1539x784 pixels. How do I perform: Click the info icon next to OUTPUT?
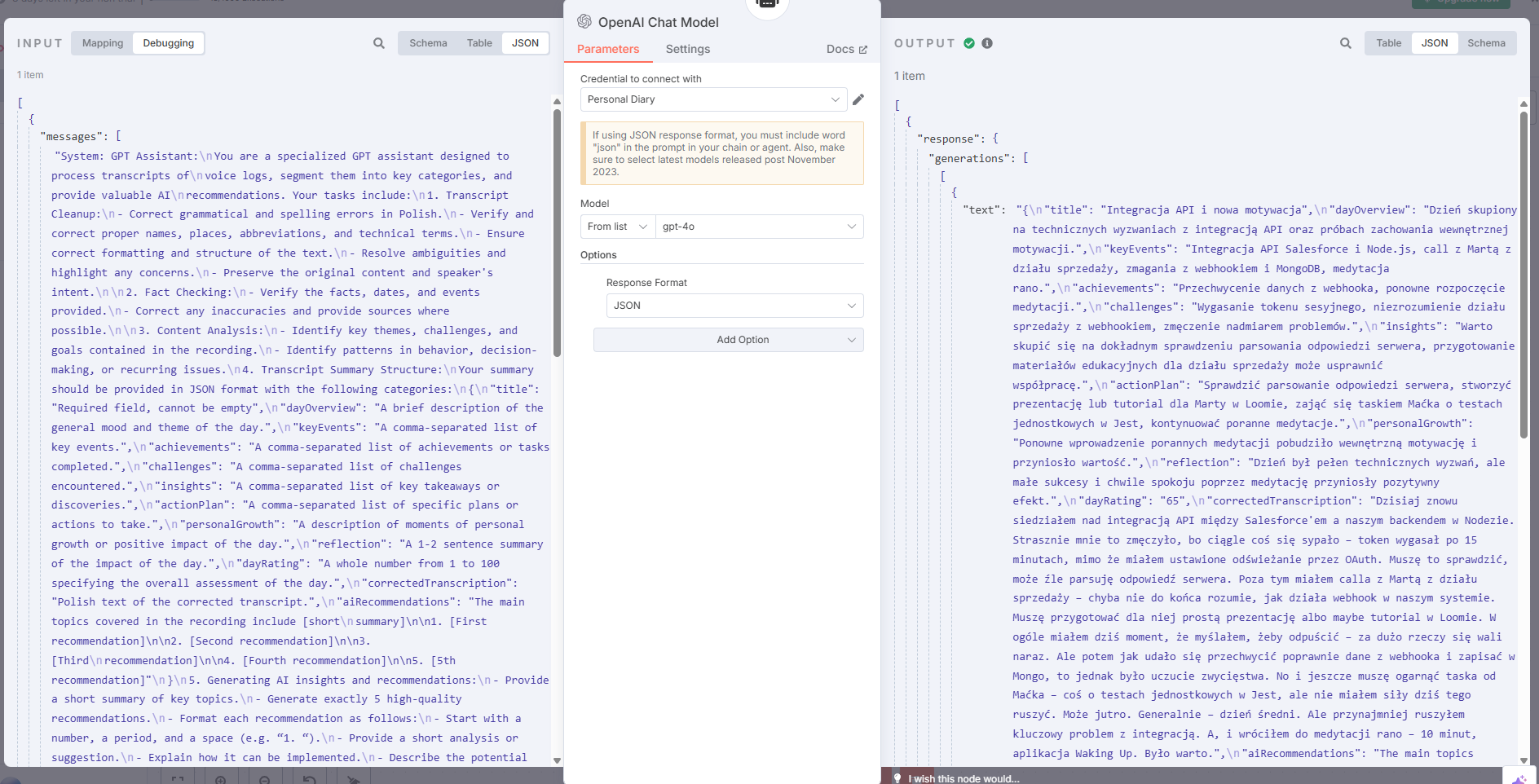point(987,43)
